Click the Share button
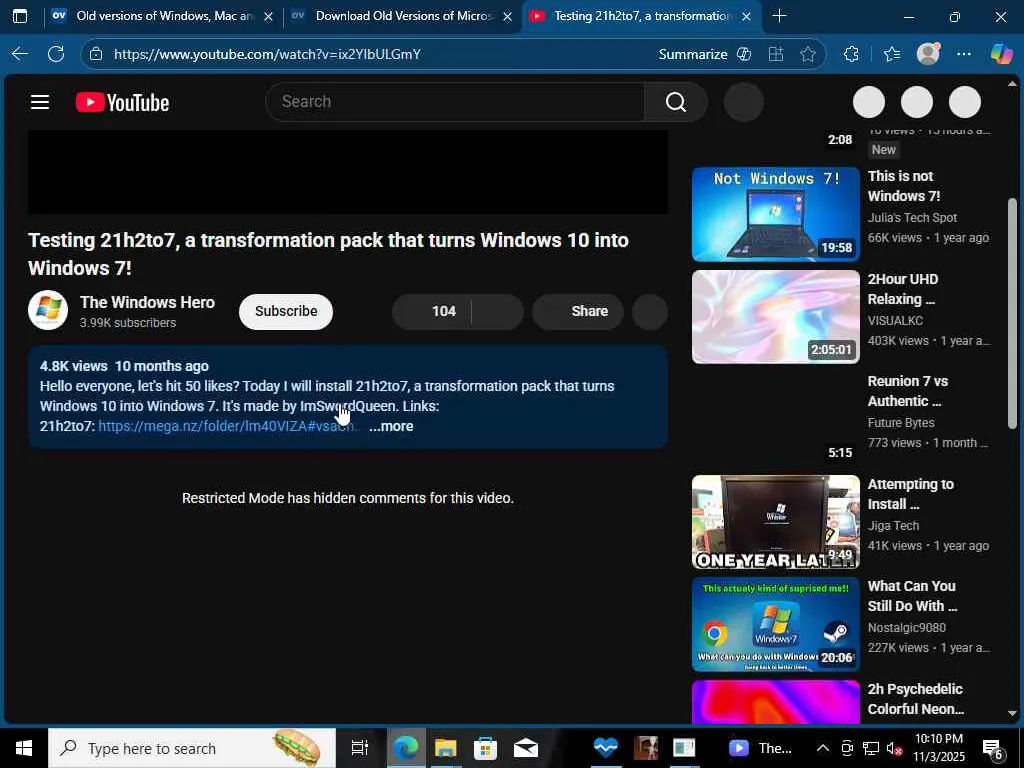 click(578, 312)
